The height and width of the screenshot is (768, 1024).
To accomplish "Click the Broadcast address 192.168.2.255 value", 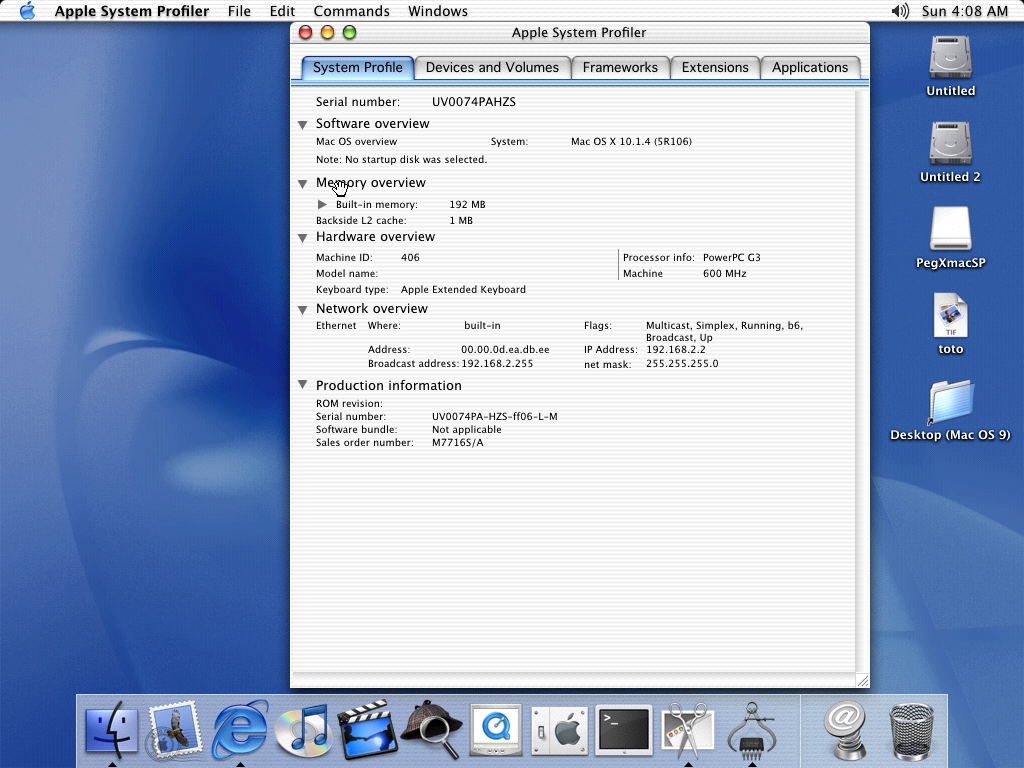I will (x=497, y=364).
